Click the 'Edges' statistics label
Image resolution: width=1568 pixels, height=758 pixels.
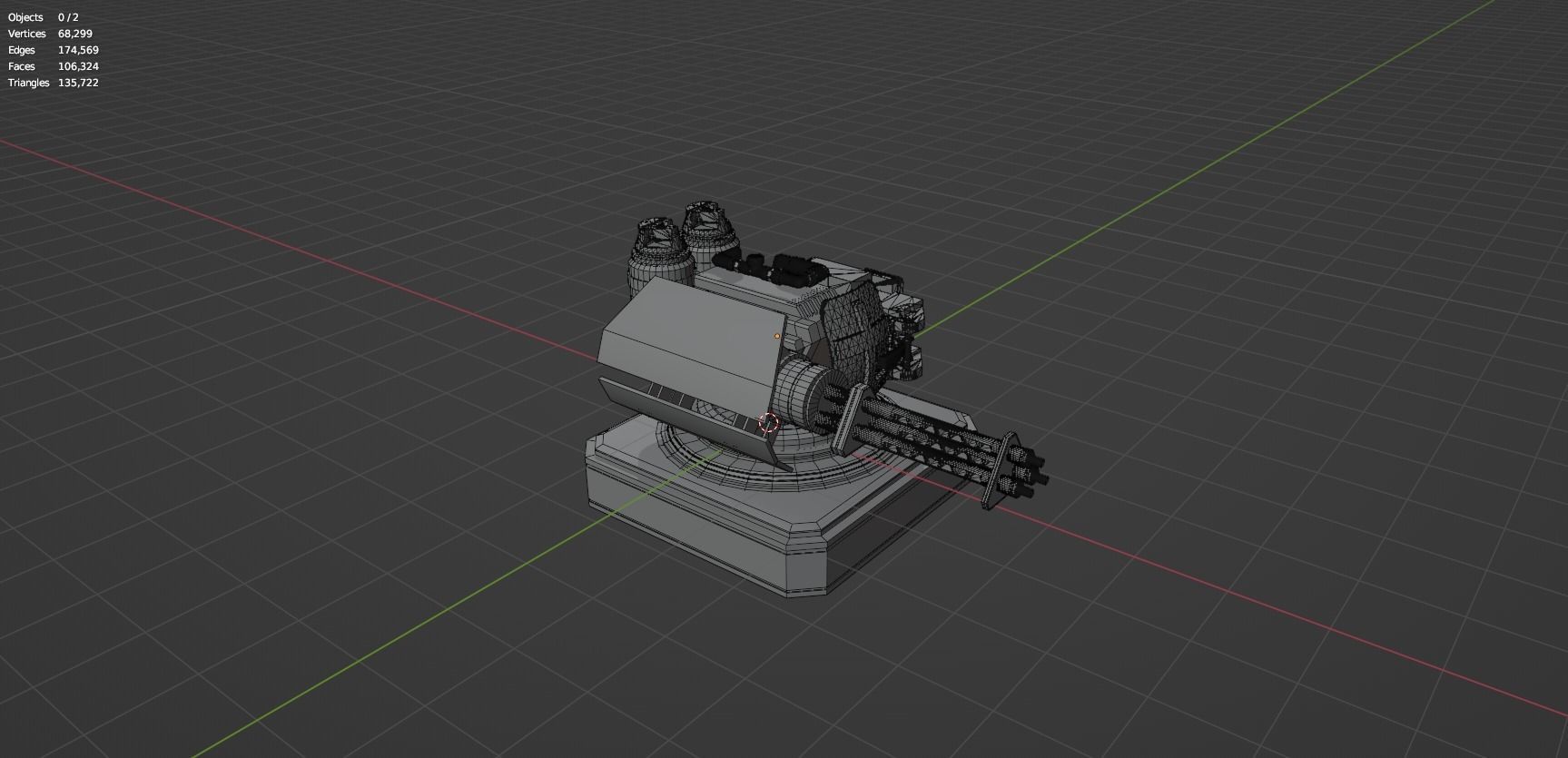22,50
